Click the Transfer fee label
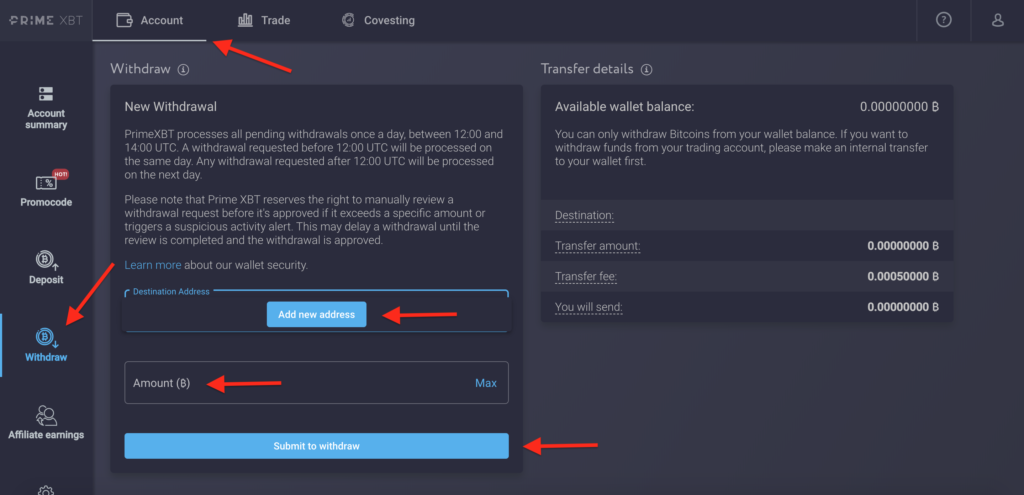The image size is (1024, 495). (586, 276)
